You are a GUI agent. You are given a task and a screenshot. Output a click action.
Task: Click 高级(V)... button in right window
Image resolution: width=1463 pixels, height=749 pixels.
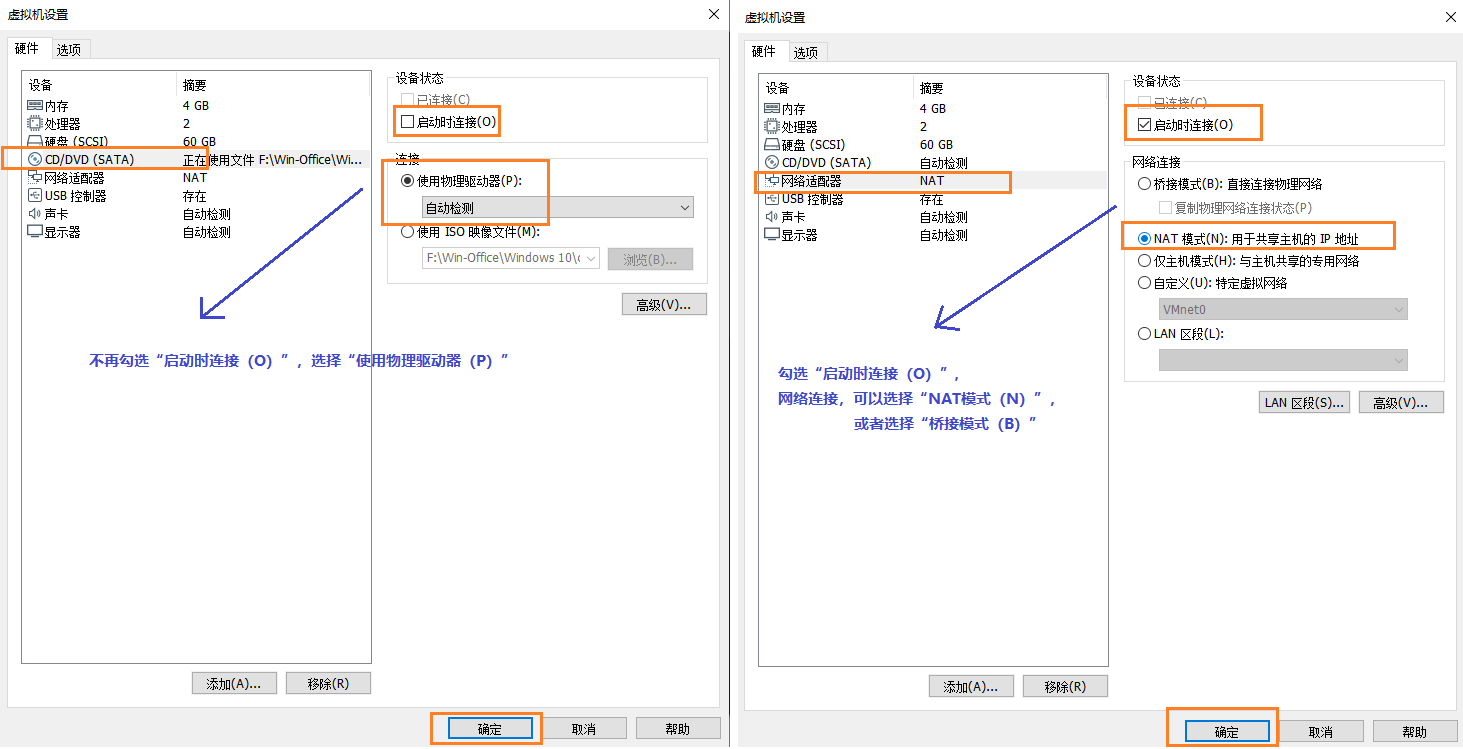[x=1401, y=402]
